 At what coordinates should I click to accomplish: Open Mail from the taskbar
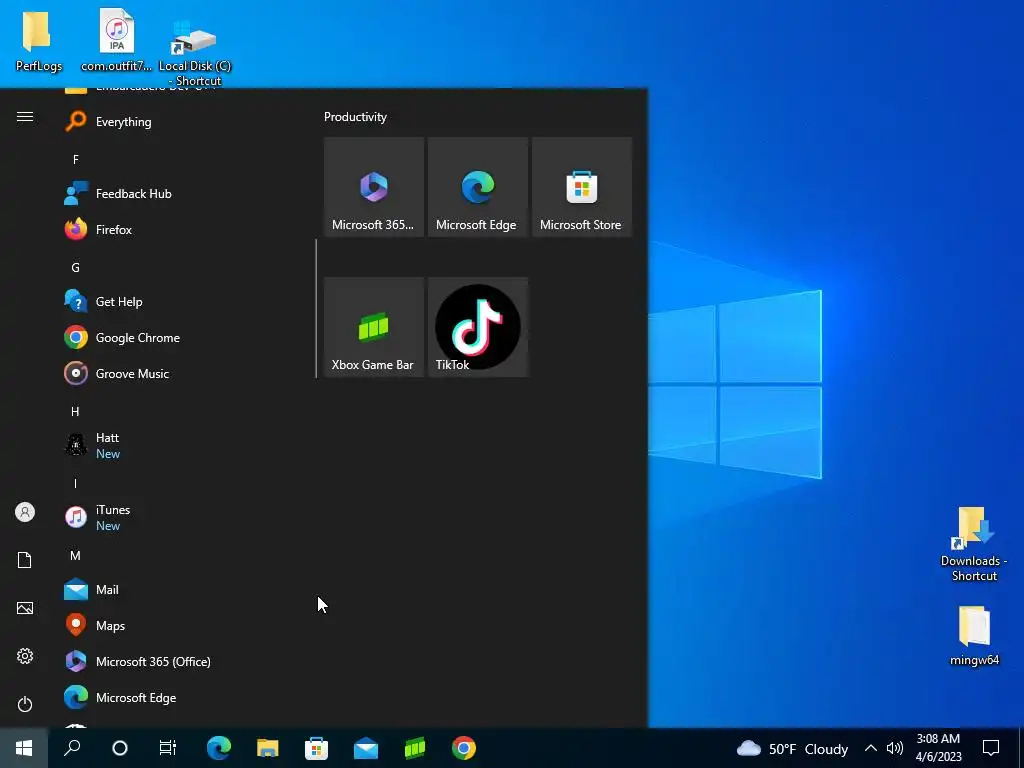[x=366, y=748]
